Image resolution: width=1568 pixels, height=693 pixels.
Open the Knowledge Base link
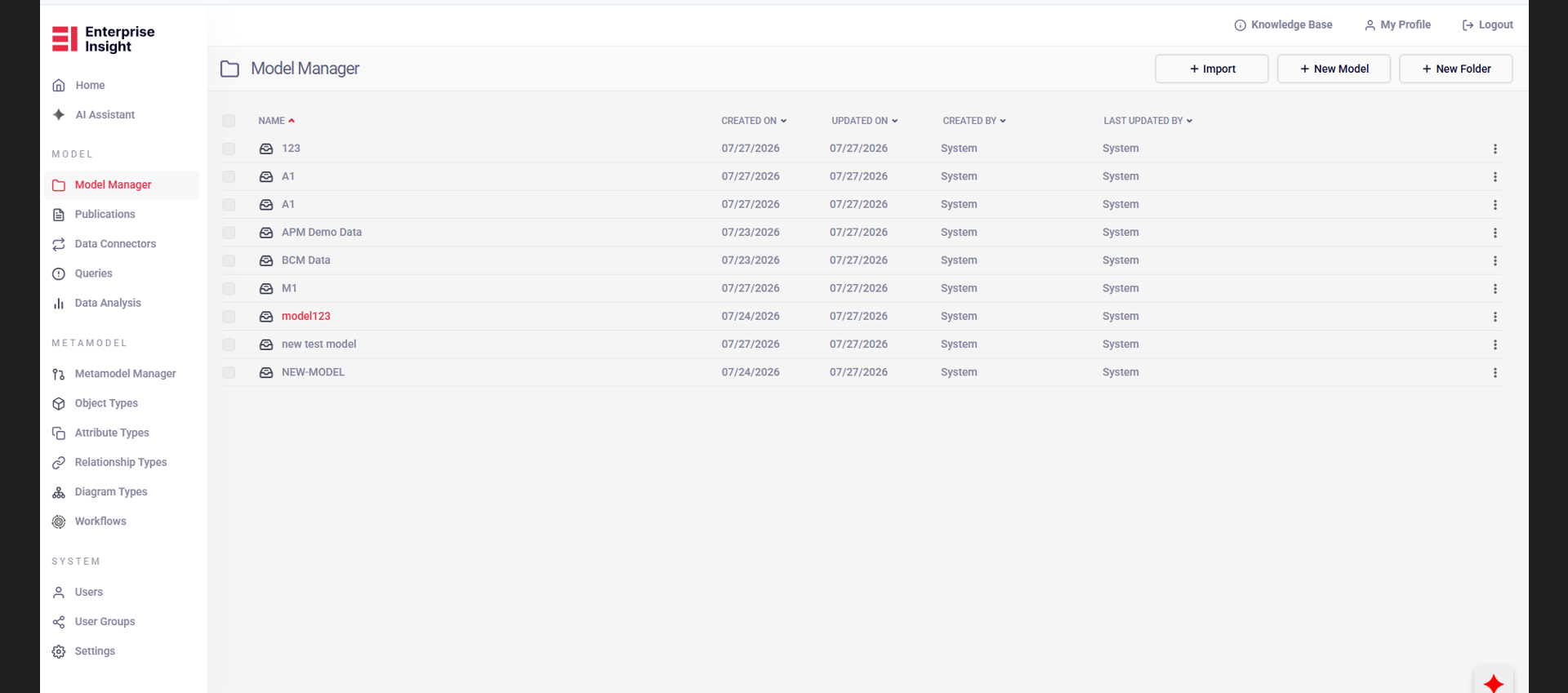click(1283, 25)
